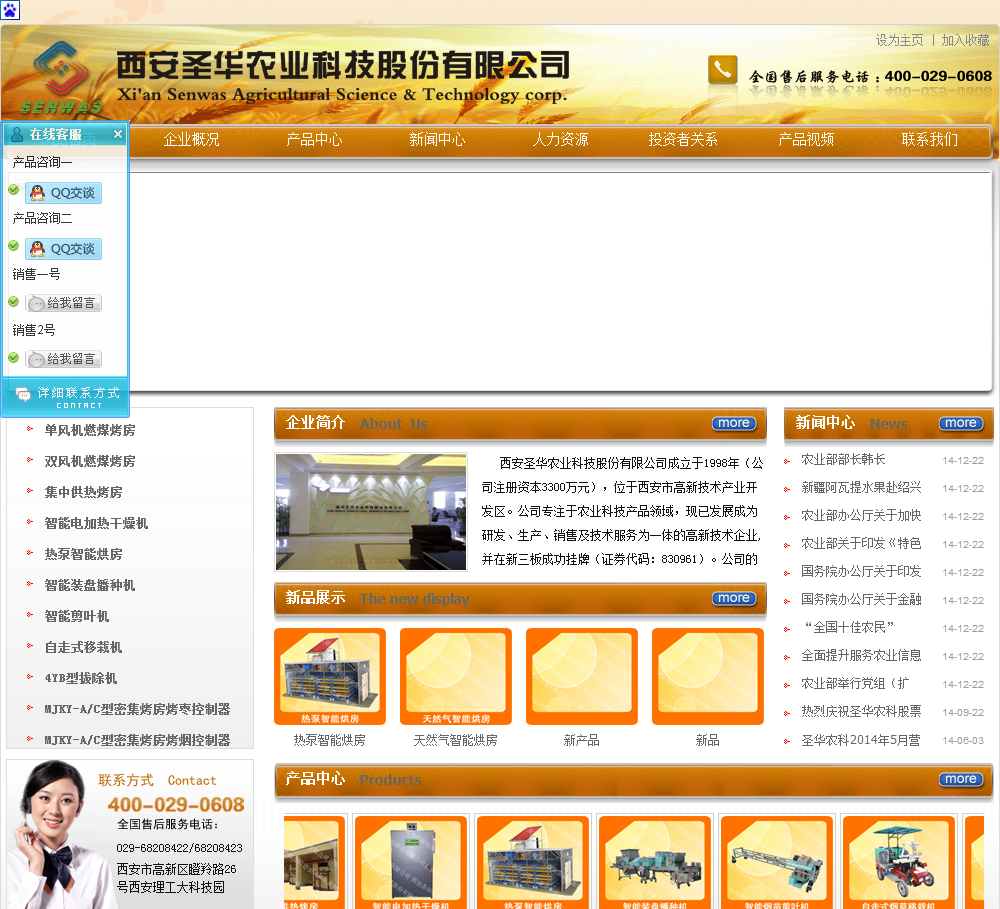Open 自走式移栽机 in product list
1000x909 pixels.
click(x=84, y=647)
